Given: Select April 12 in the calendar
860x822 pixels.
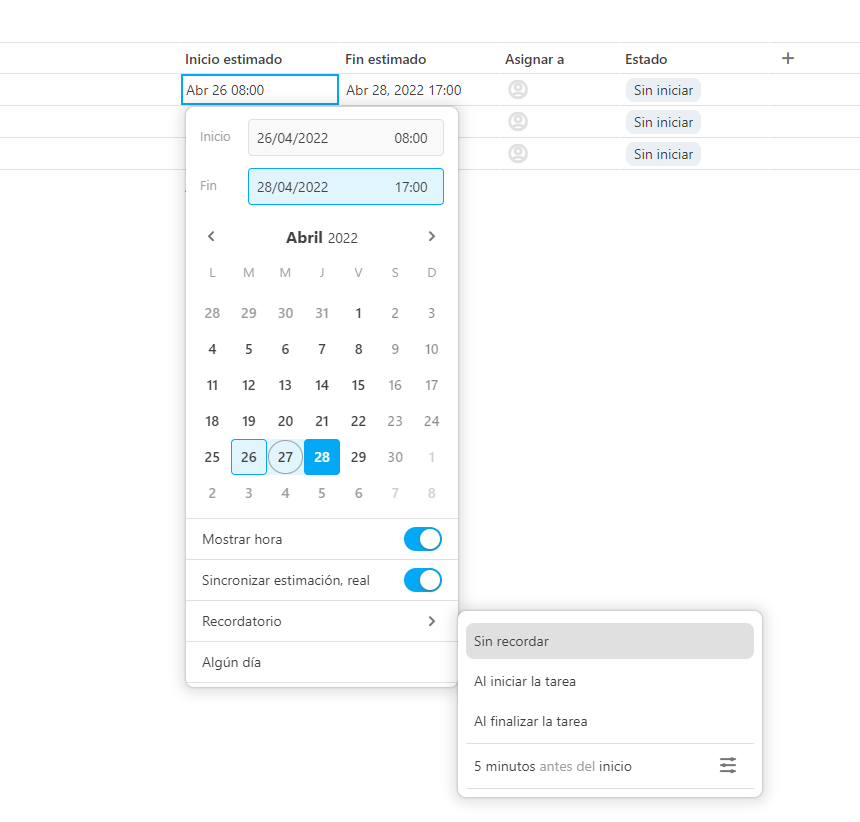Looking at the screenshot, I should point(248,385).
